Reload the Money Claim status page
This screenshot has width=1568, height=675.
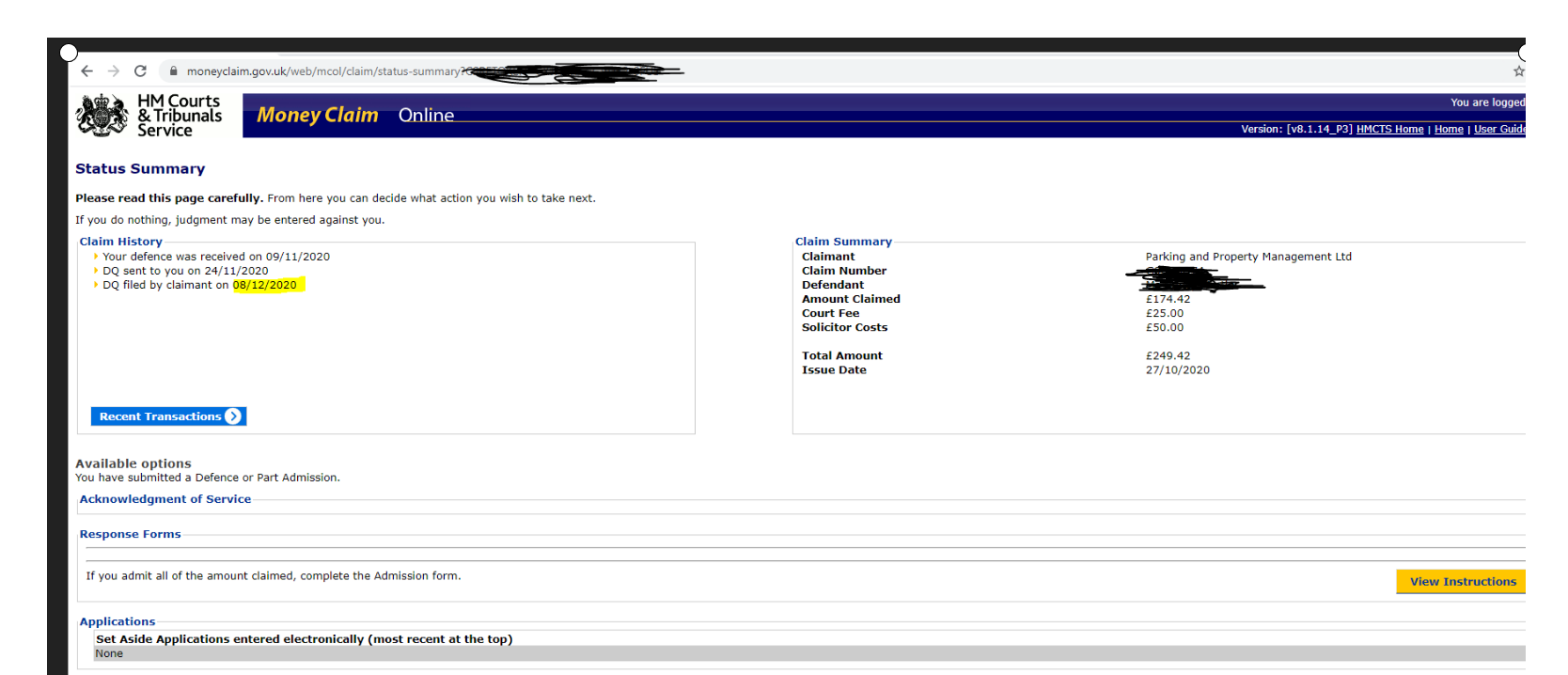click(x=140, y=71)
